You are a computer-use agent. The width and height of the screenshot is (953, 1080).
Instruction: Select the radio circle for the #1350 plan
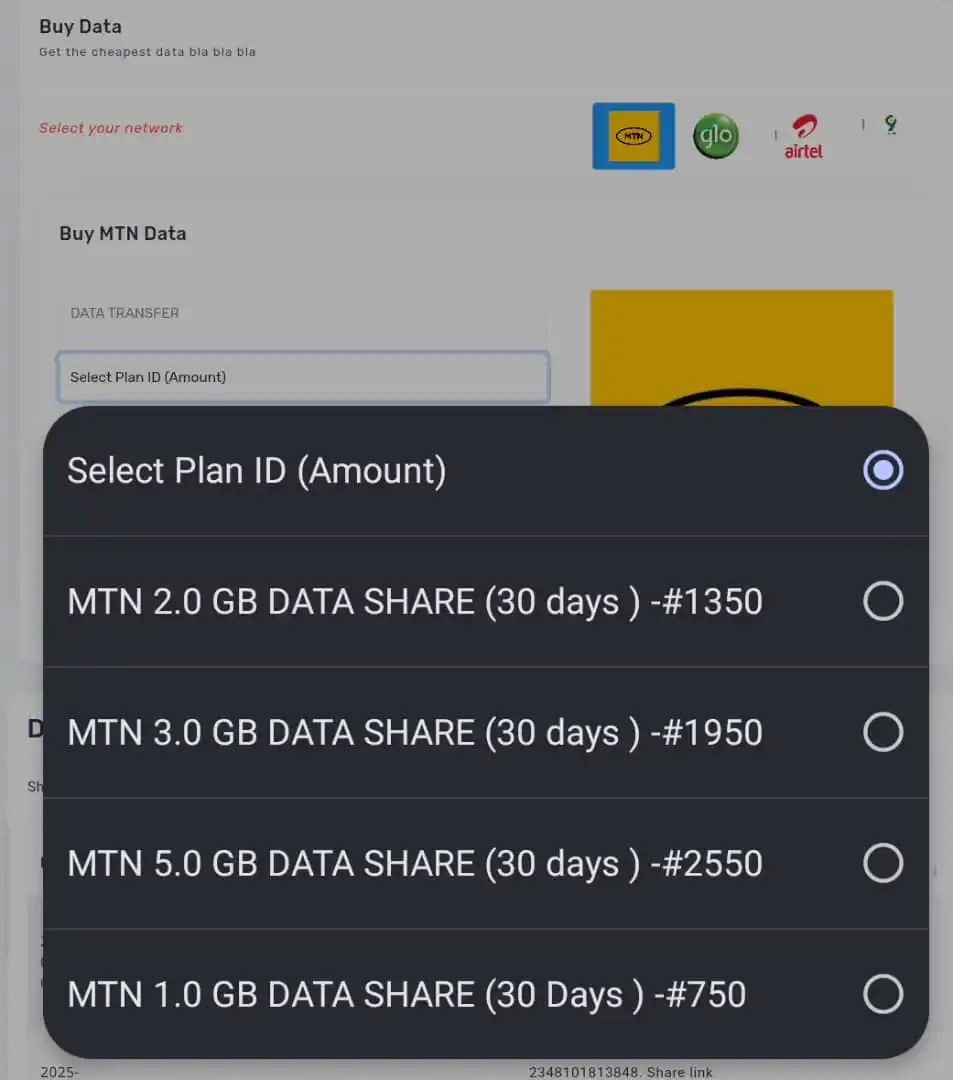point(883,601)
